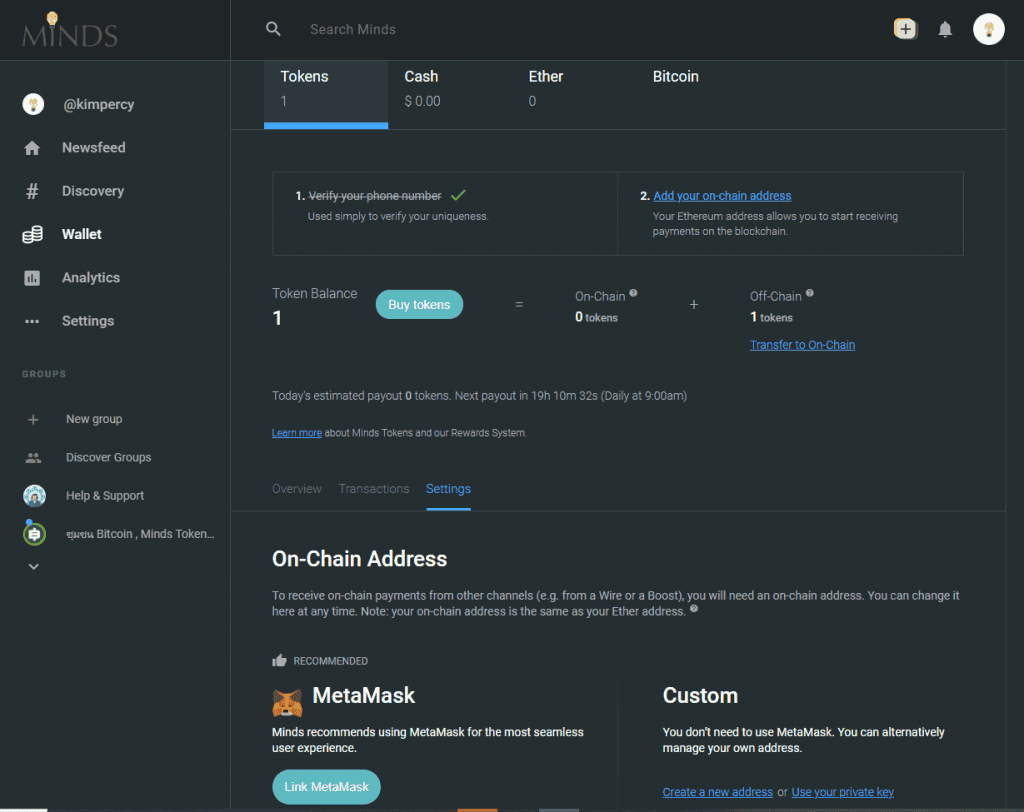The width and height of the screenshot is (1024, 812).
Task: Open the Help & Support group
Action: click(x=104, y=496)
